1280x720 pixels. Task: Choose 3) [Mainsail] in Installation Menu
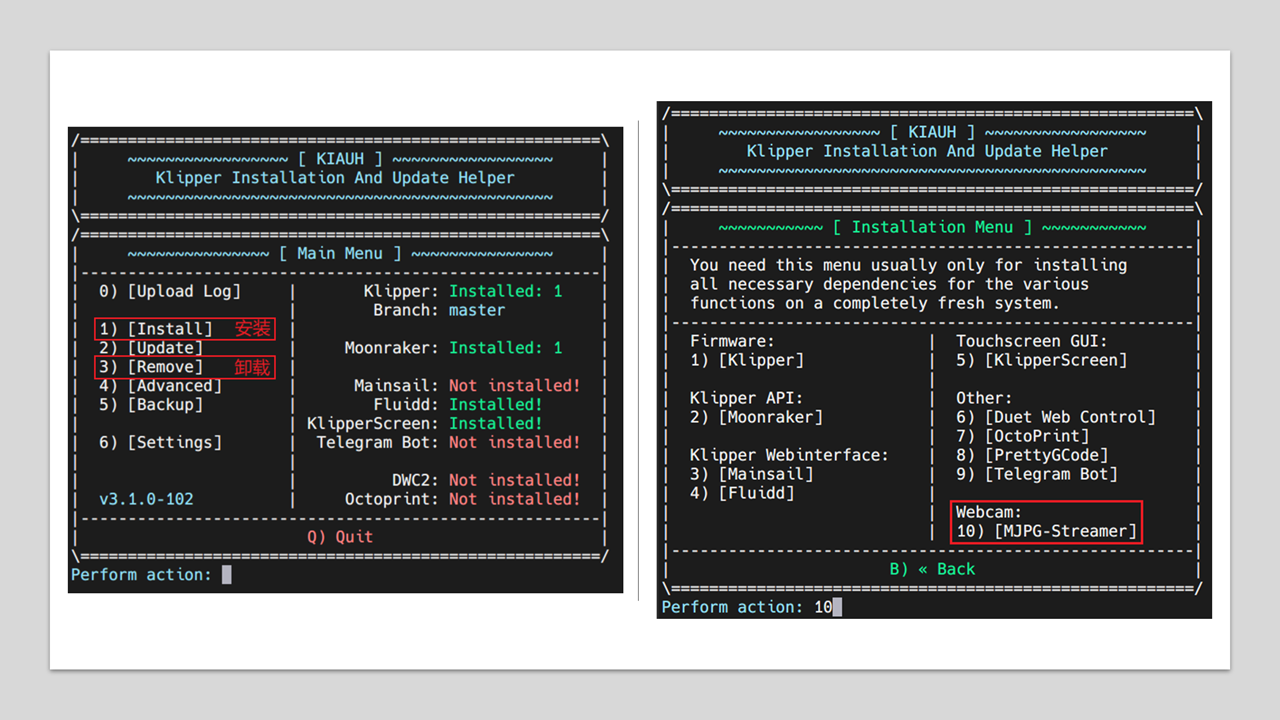pos(752,474)
